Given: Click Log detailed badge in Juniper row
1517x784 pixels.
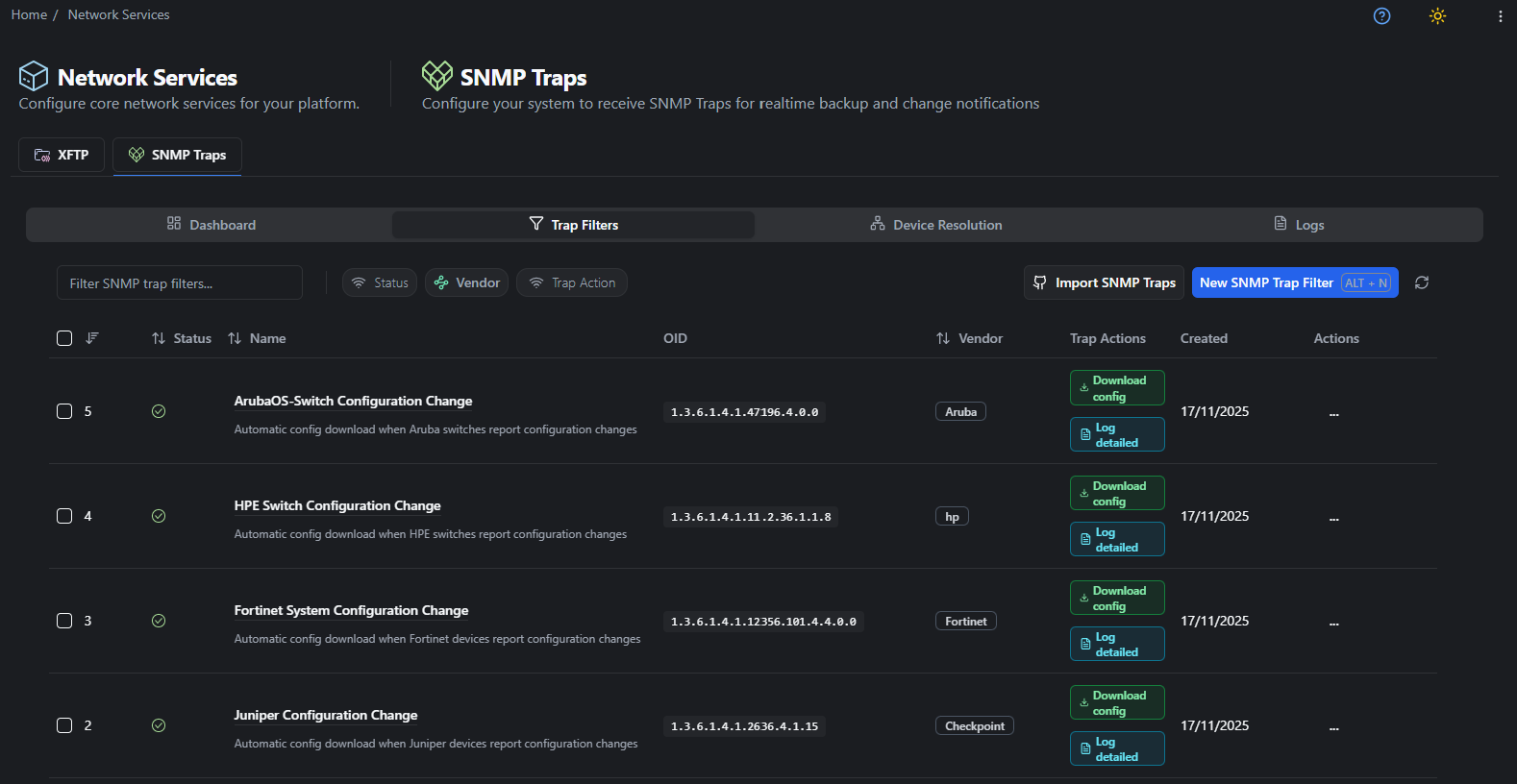Looking at the screenshot, I should pyautogui.click(x=1117, y=748).
